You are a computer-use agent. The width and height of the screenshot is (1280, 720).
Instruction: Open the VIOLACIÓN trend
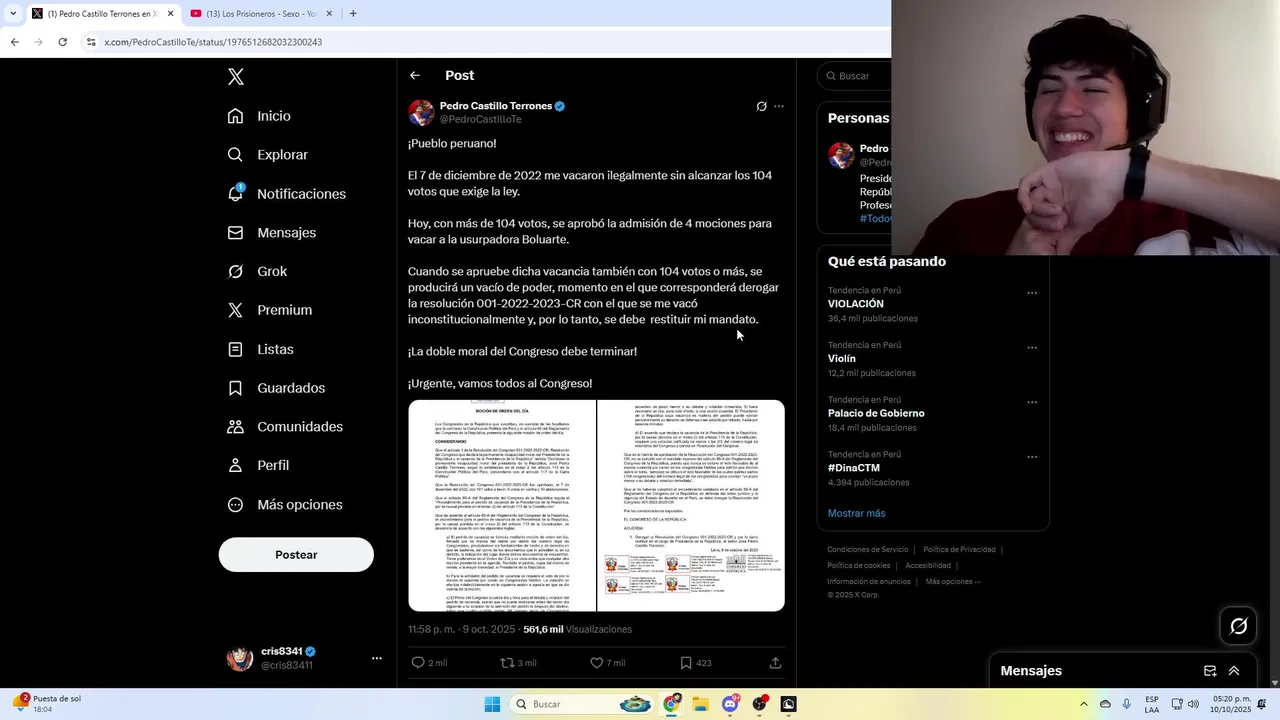coord(856,304)
